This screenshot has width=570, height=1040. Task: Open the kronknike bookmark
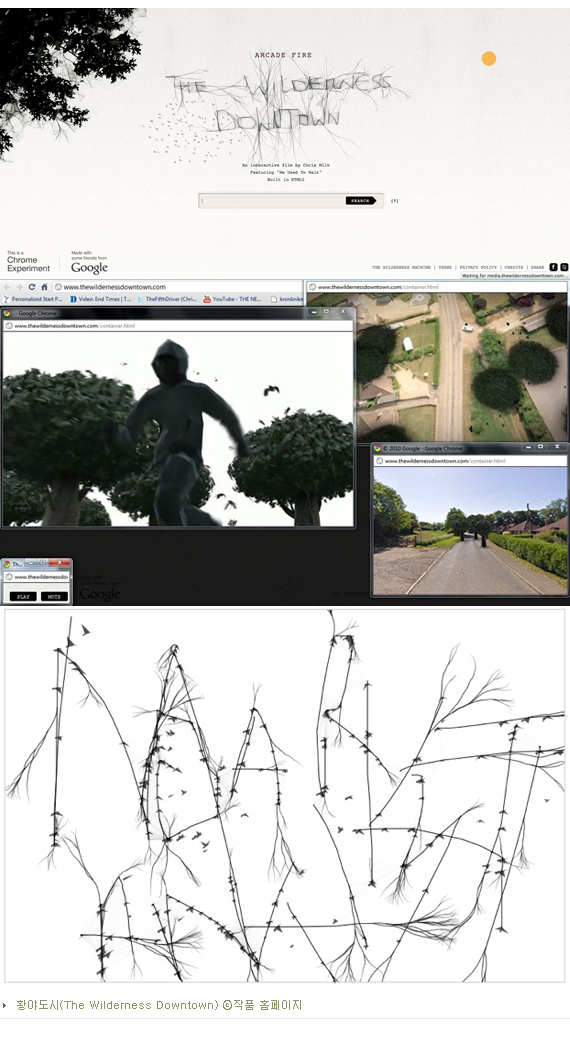click(x=287, y=299)
